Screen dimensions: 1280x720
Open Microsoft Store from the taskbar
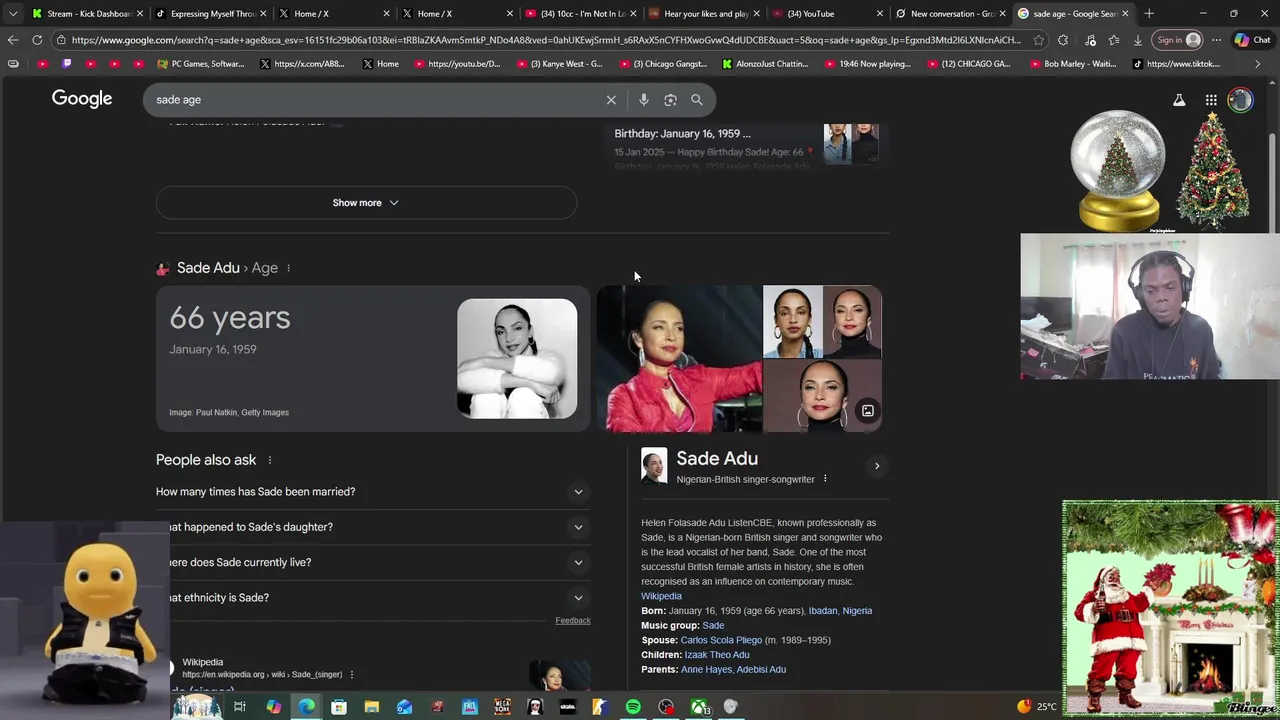point(339,707)
